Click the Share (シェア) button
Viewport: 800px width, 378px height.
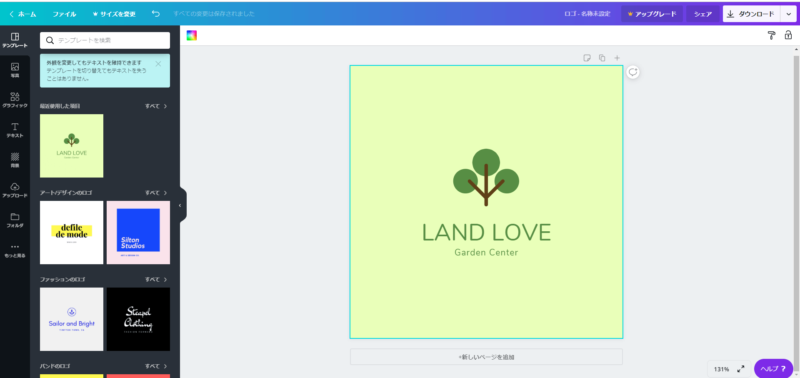point(703,14)
